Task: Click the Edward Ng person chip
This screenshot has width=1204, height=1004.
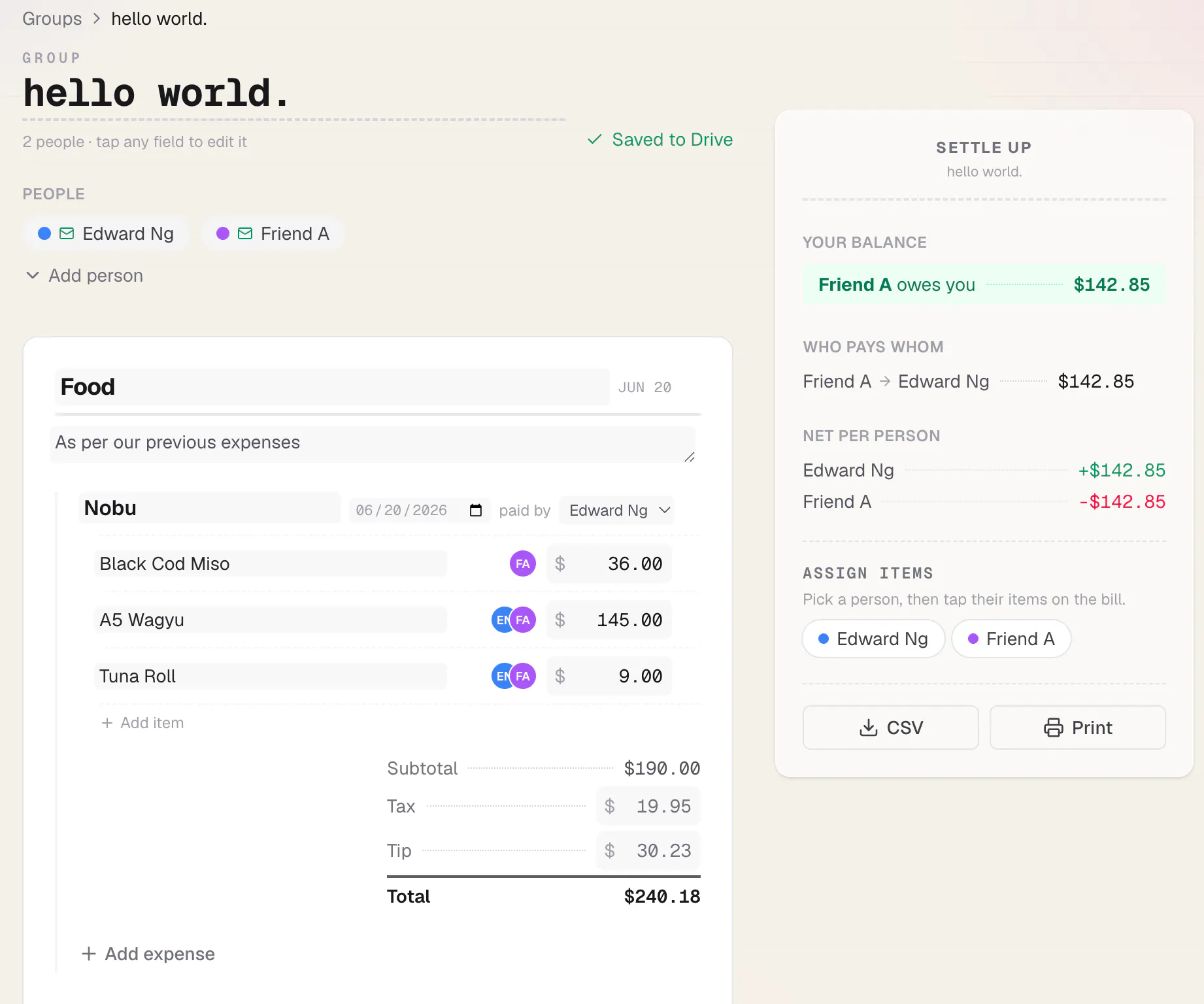Action: (x=107, y=233)
